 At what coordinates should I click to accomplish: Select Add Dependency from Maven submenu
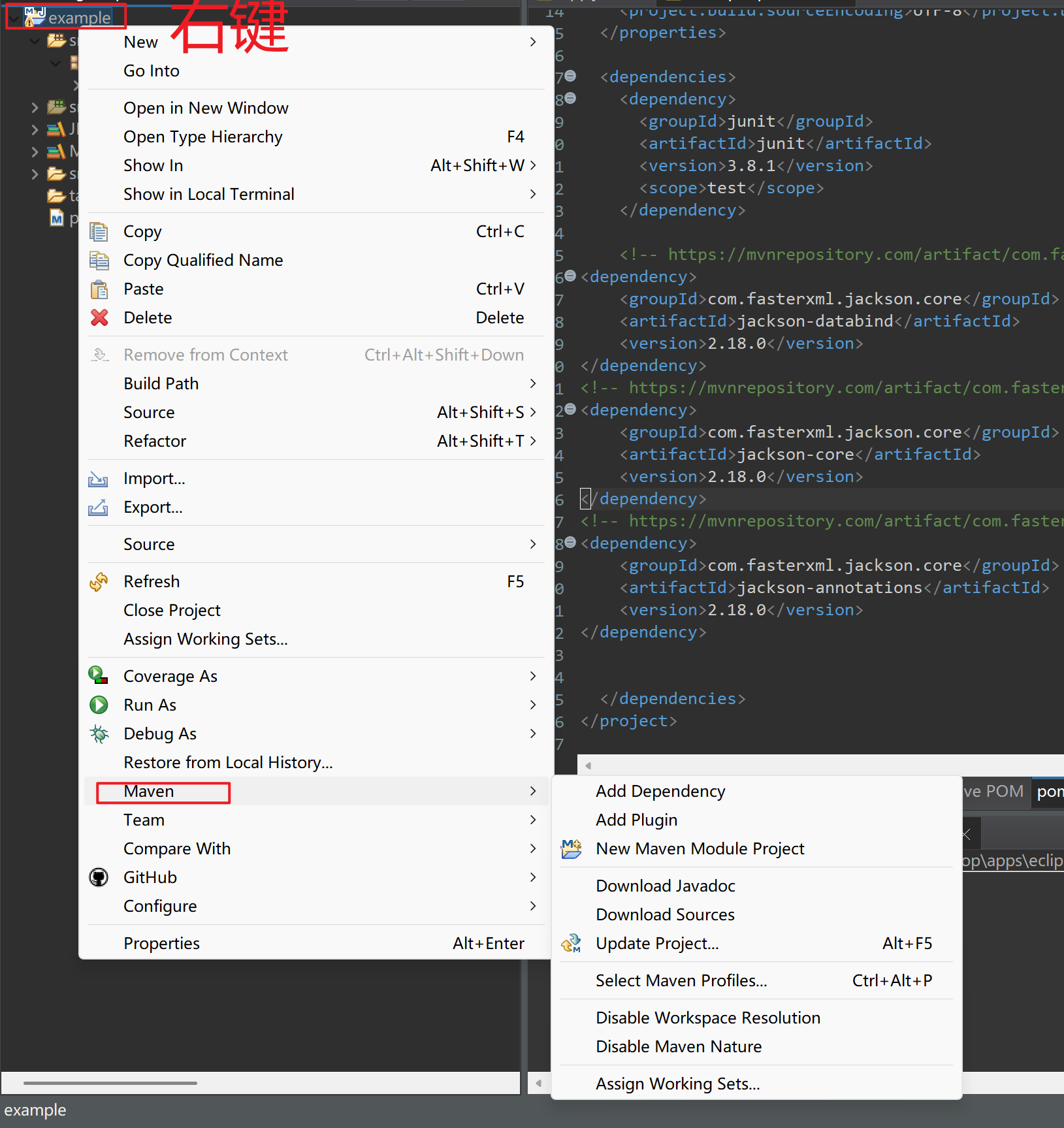(x=660, y=792)
